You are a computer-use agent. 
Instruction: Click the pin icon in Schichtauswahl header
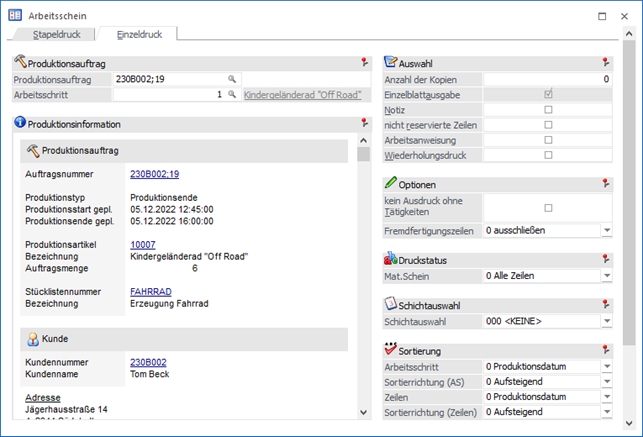(606, 305)
